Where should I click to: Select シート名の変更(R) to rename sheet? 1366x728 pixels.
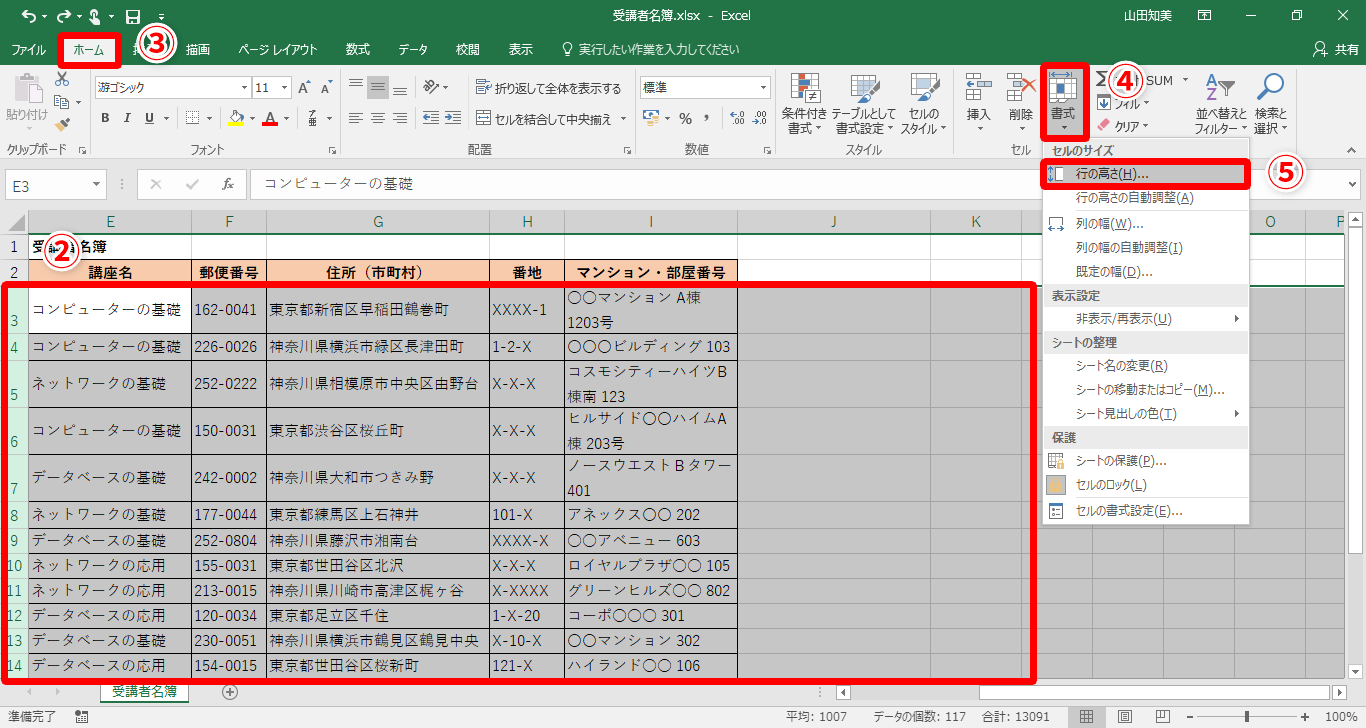coord(1146,366)
